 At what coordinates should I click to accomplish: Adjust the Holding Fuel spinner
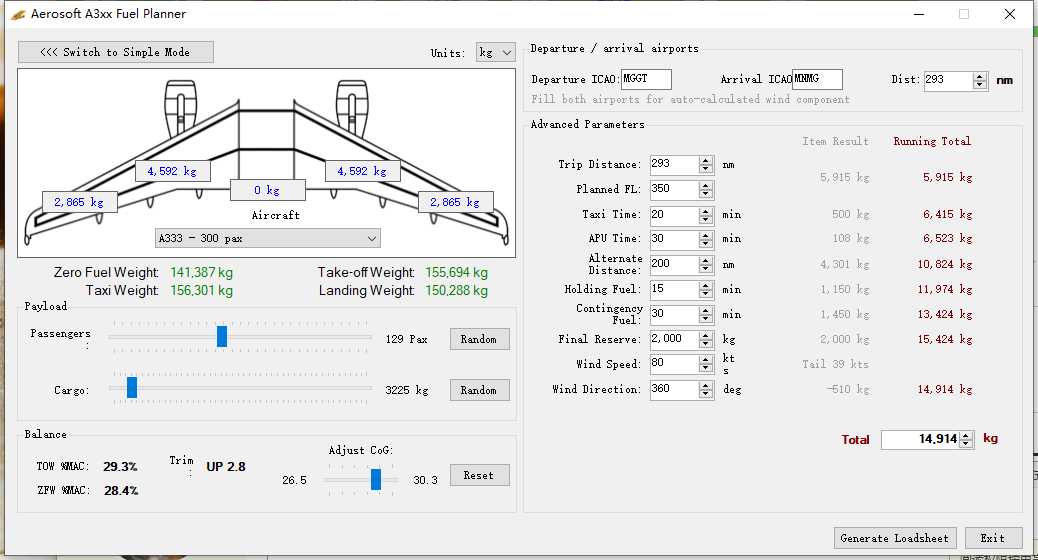[x=706, y=289]
